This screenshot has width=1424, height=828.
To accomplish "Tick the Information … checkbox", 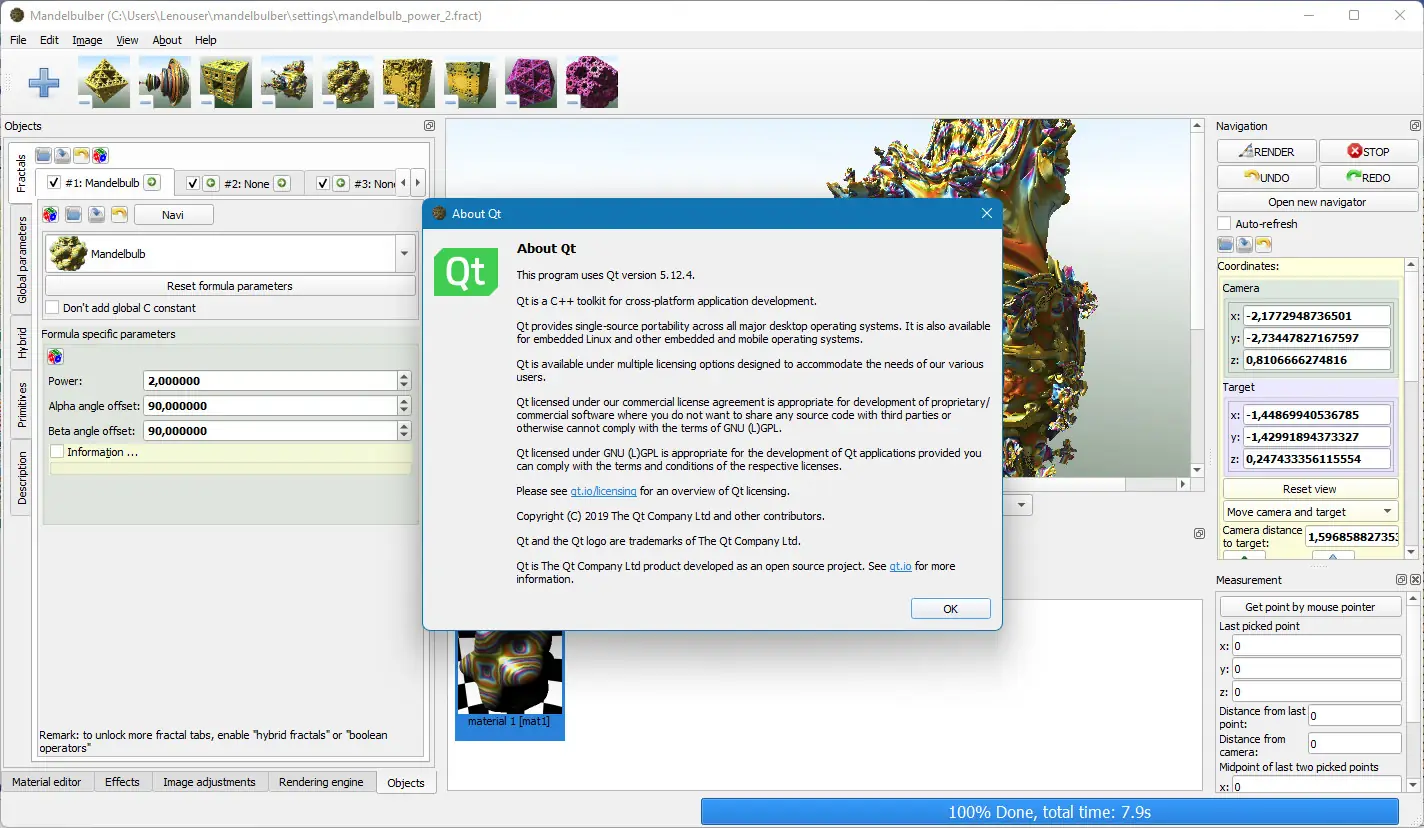I will point(57,452).
